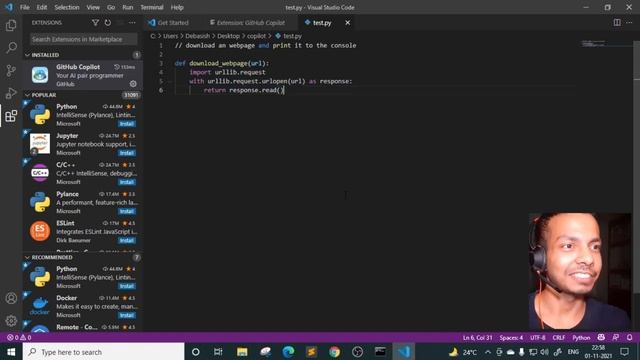Open the Search view in activity bar
Viewport: 640px width, 360px height.
pyautogui.click(x=11, y=48)
